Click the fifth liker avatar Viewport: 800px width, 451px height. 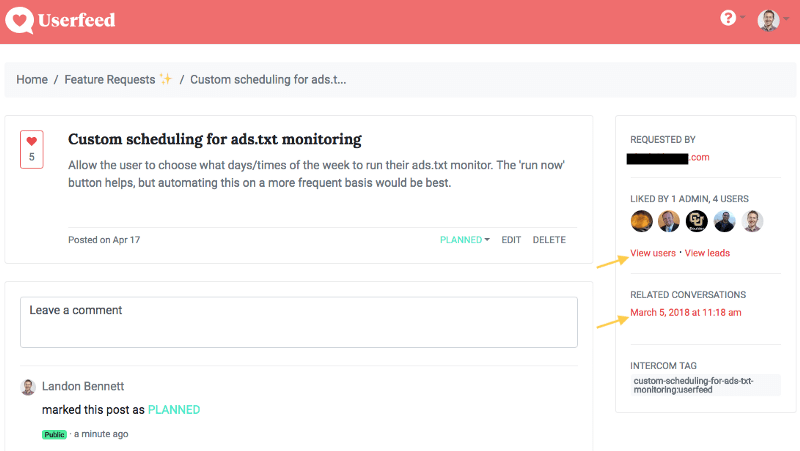pos(753,221)
